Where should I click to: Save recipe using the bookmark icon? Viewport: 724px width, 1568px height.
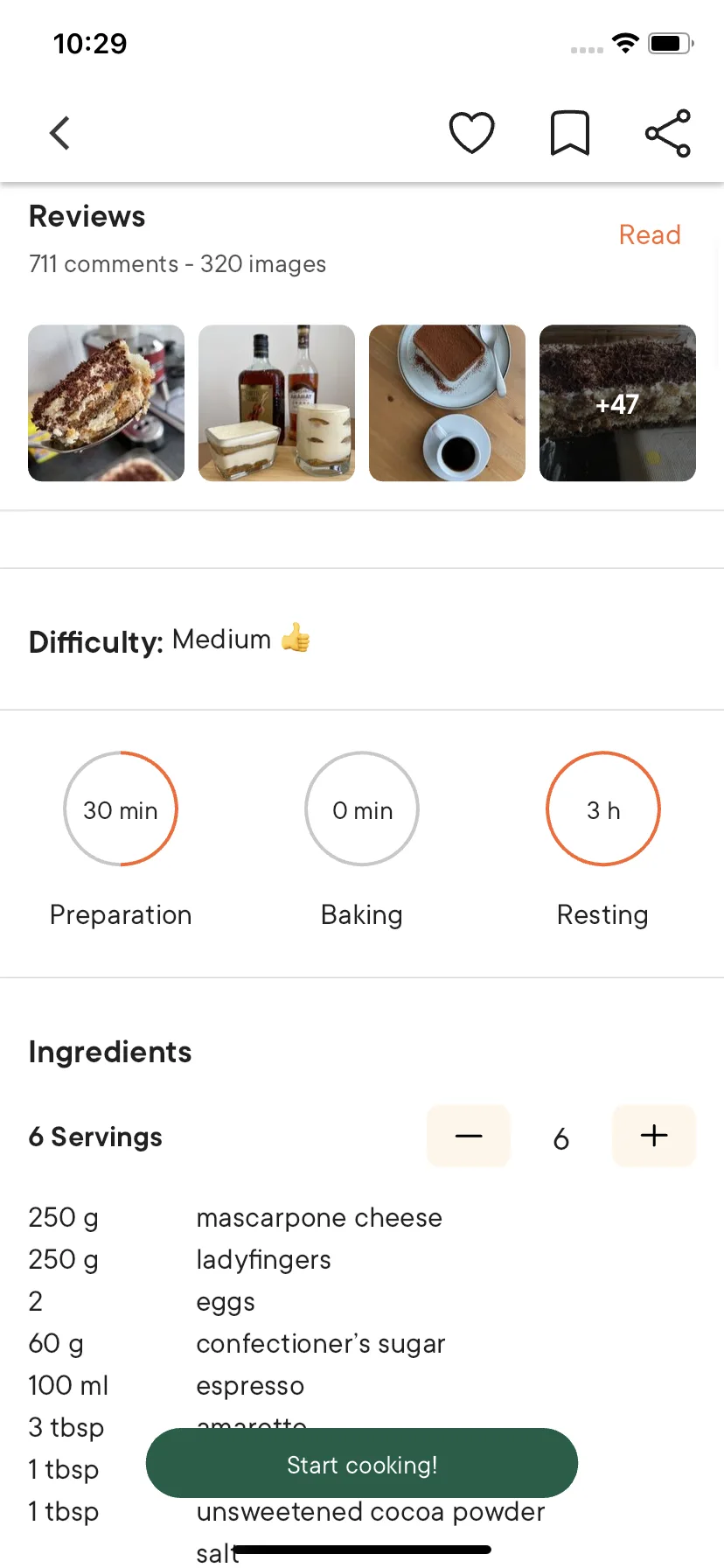click(x=570, y=133)
